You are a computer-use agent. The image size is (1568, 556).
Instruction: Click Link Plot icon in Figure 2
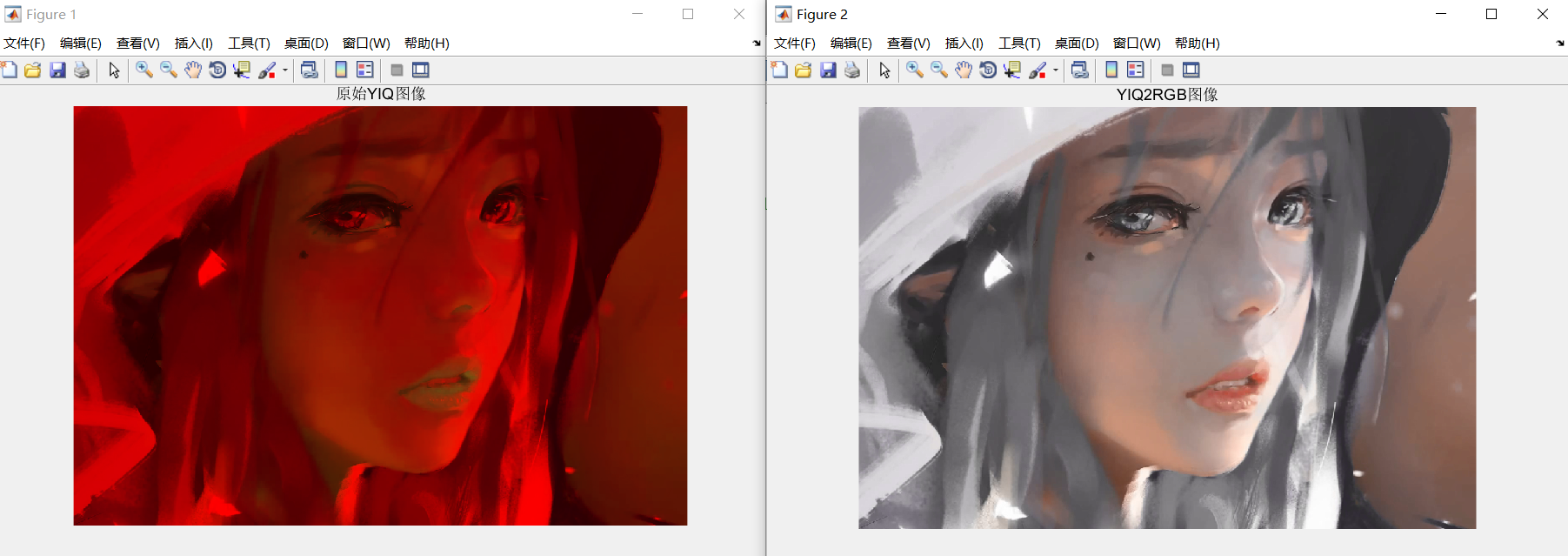[1079, 70]
